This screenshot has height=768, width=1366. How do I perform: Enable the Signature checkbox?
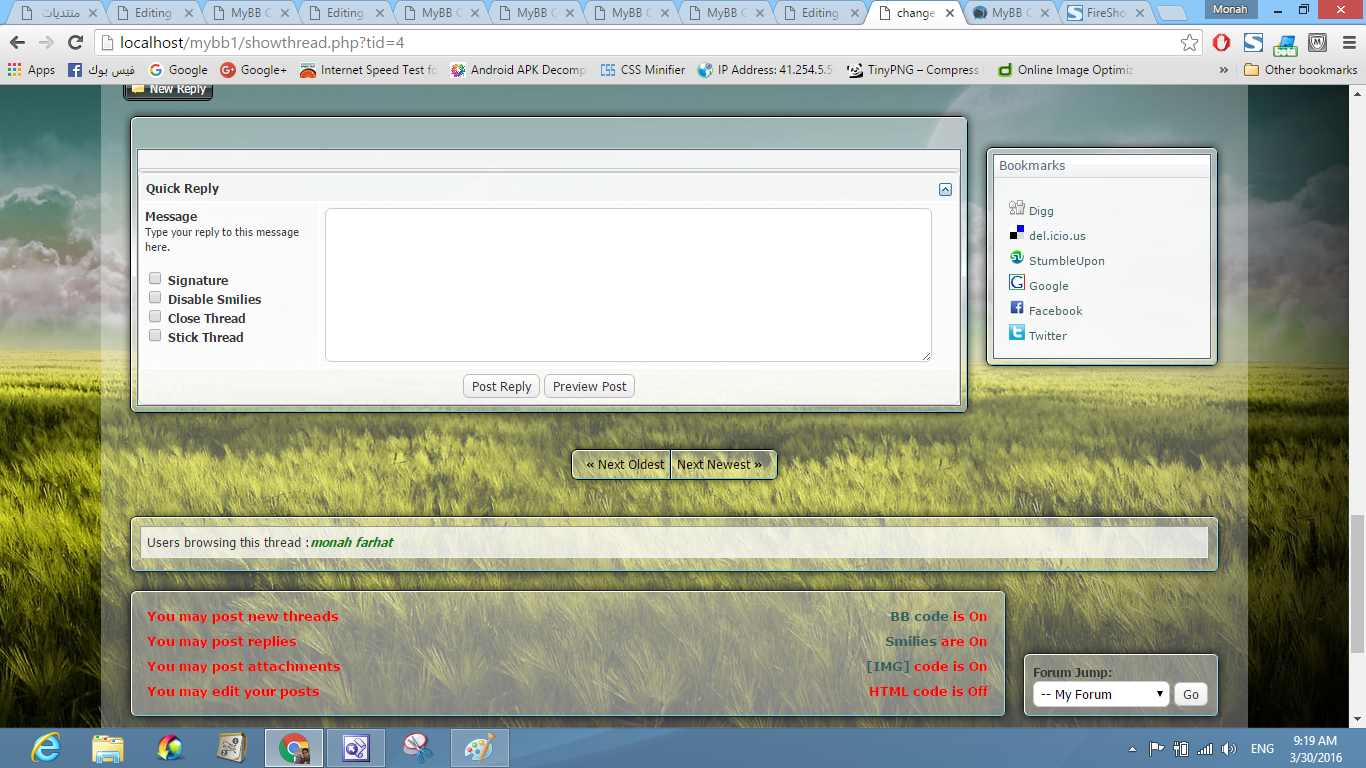click(155, 279)
